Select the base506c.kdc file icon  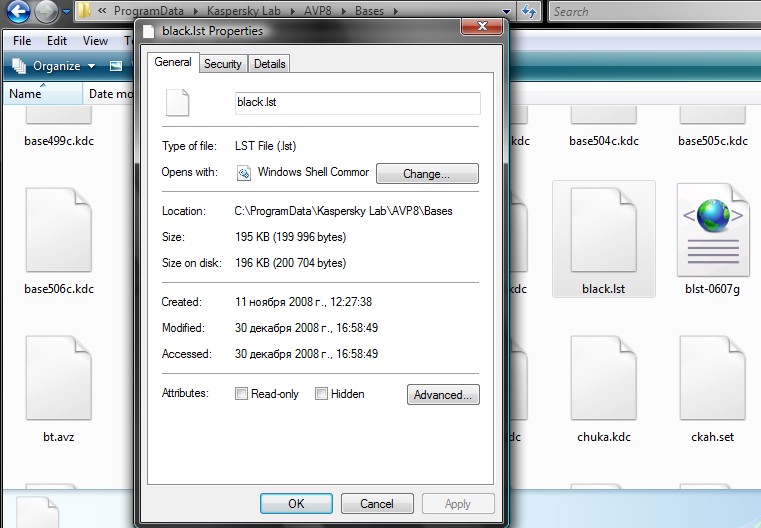coord(59,230)
